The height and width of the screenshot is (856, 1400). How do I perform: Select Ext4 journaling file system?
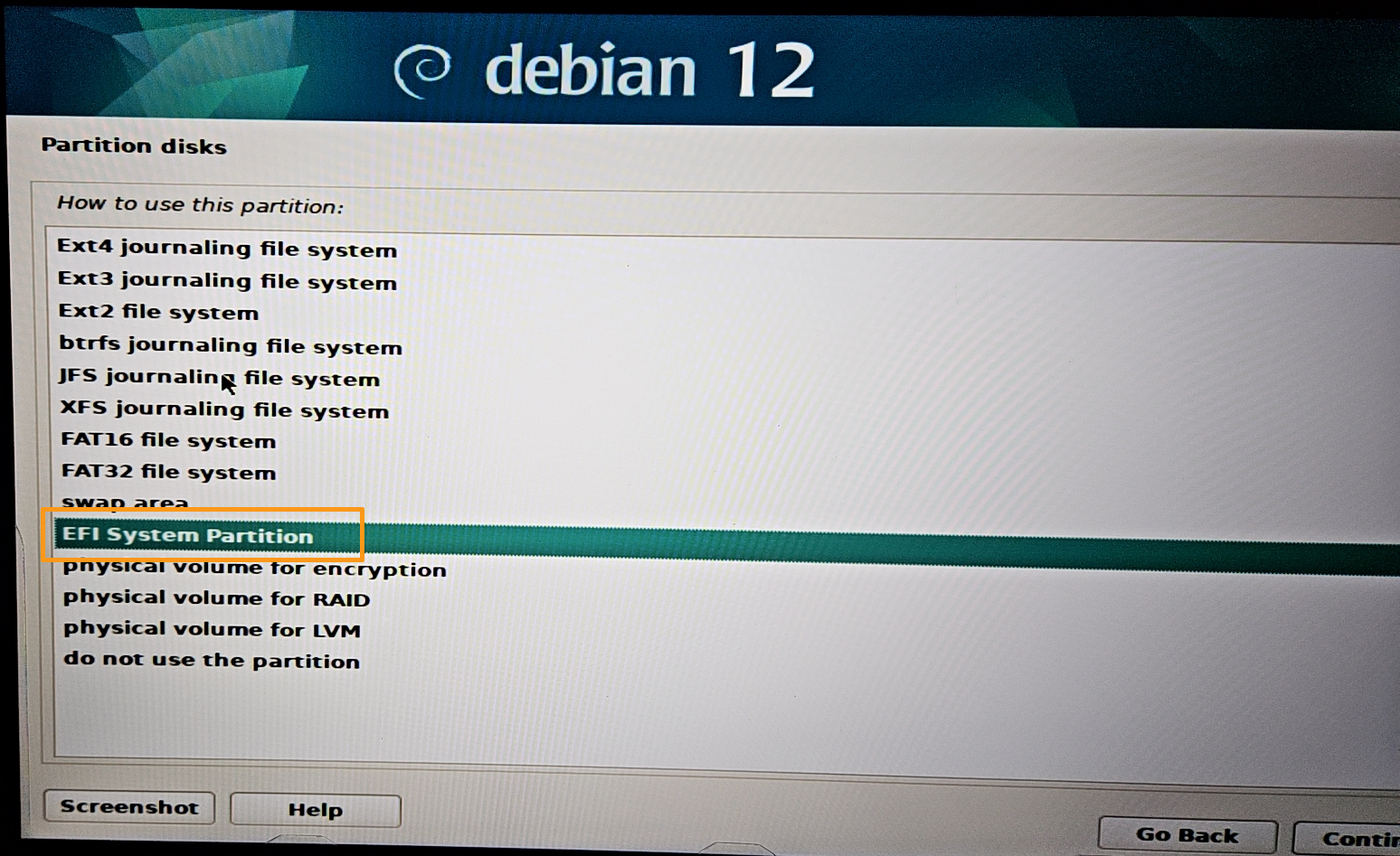[227, 249]
